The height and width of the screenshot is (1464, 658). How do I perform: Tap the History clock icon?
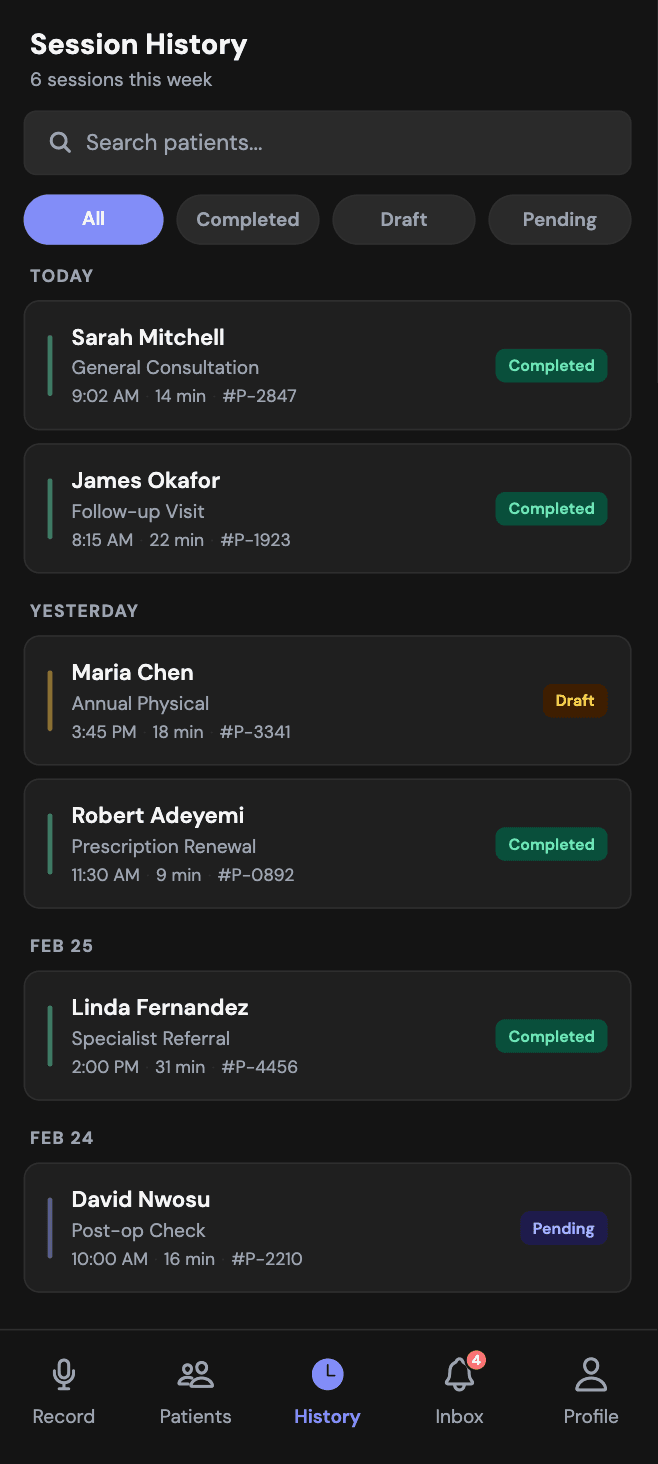pos(327,1374)
